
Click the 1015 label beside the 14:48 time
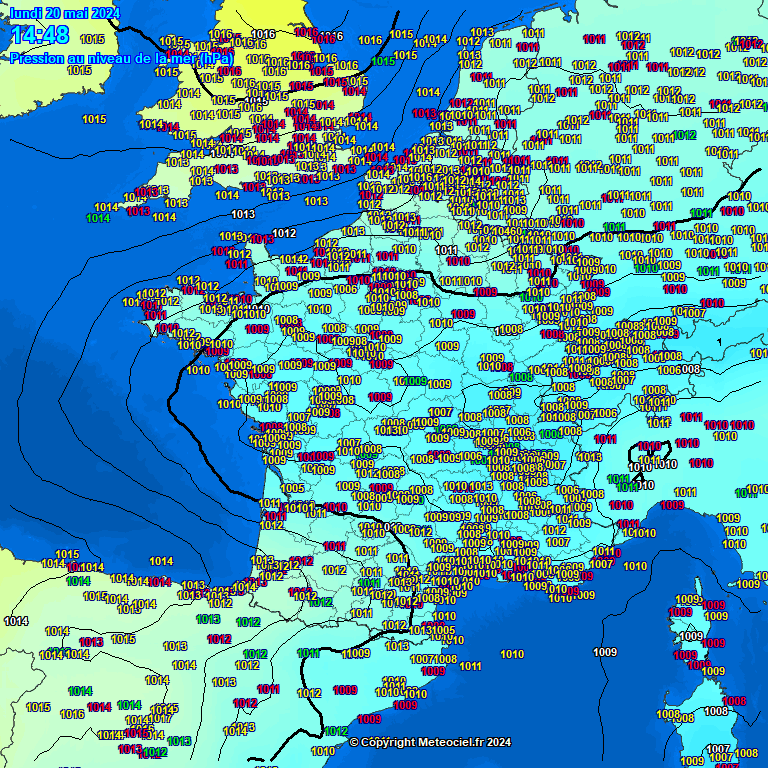(x=93, y=39)
